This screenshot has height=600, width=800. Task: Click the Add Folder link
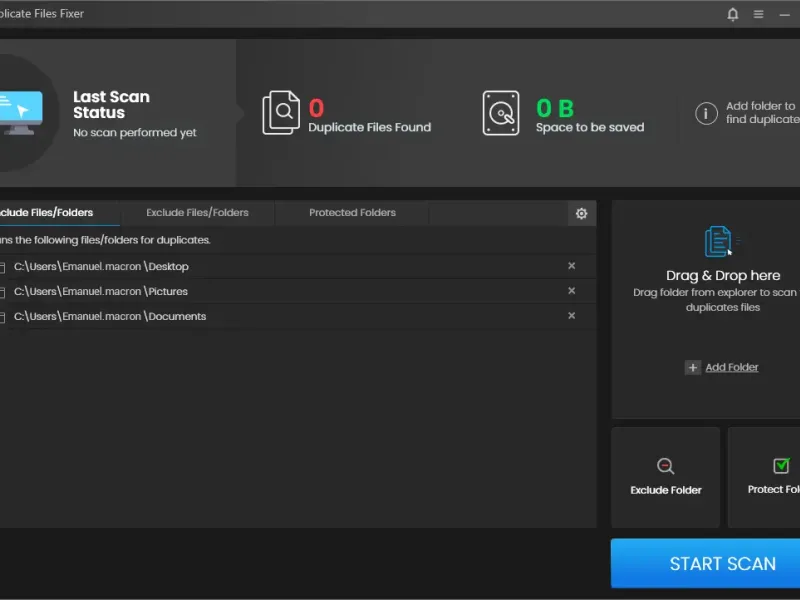click(x=732, y=367)
